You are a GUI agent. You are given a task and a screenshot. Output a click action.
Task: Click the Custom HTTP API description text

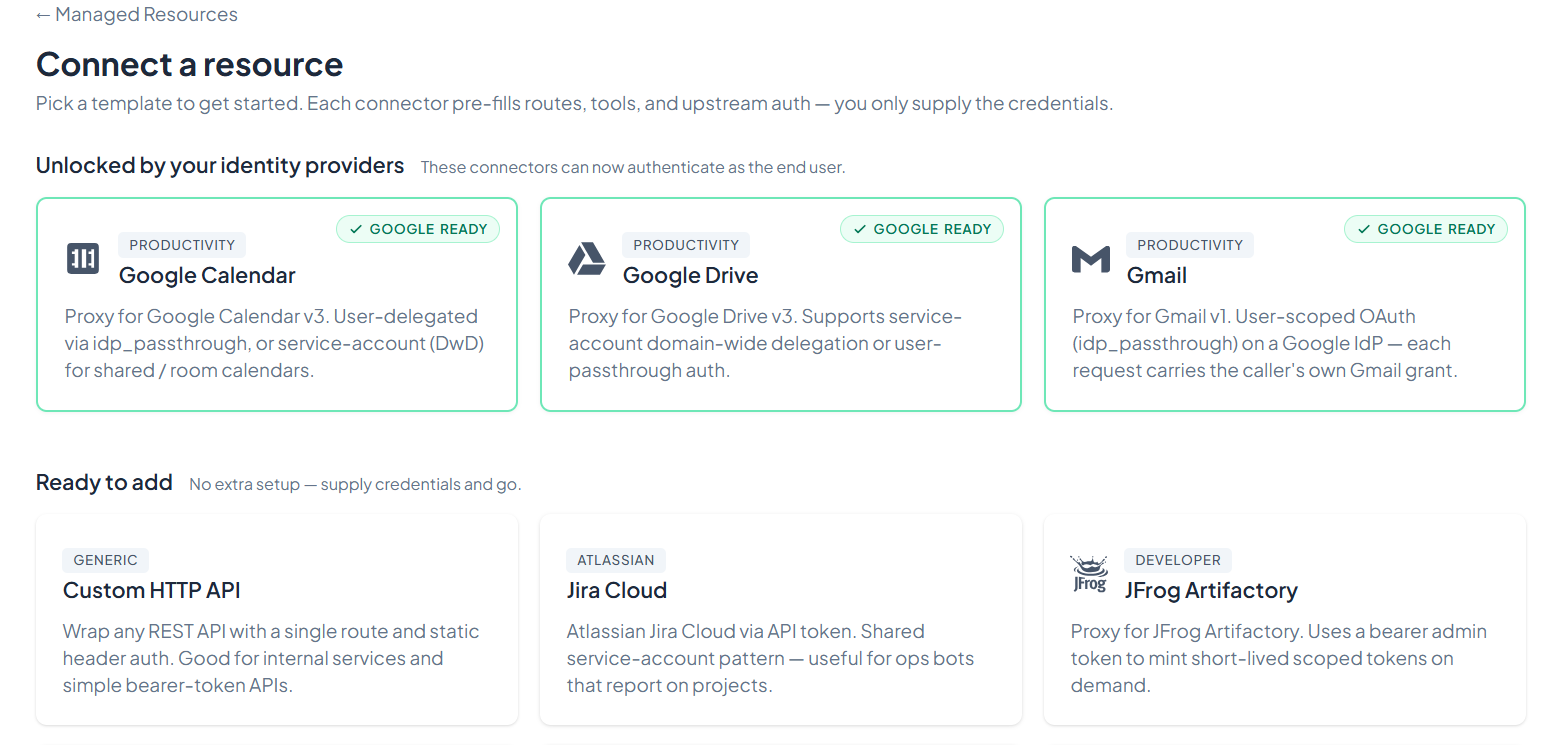[271, 658]
